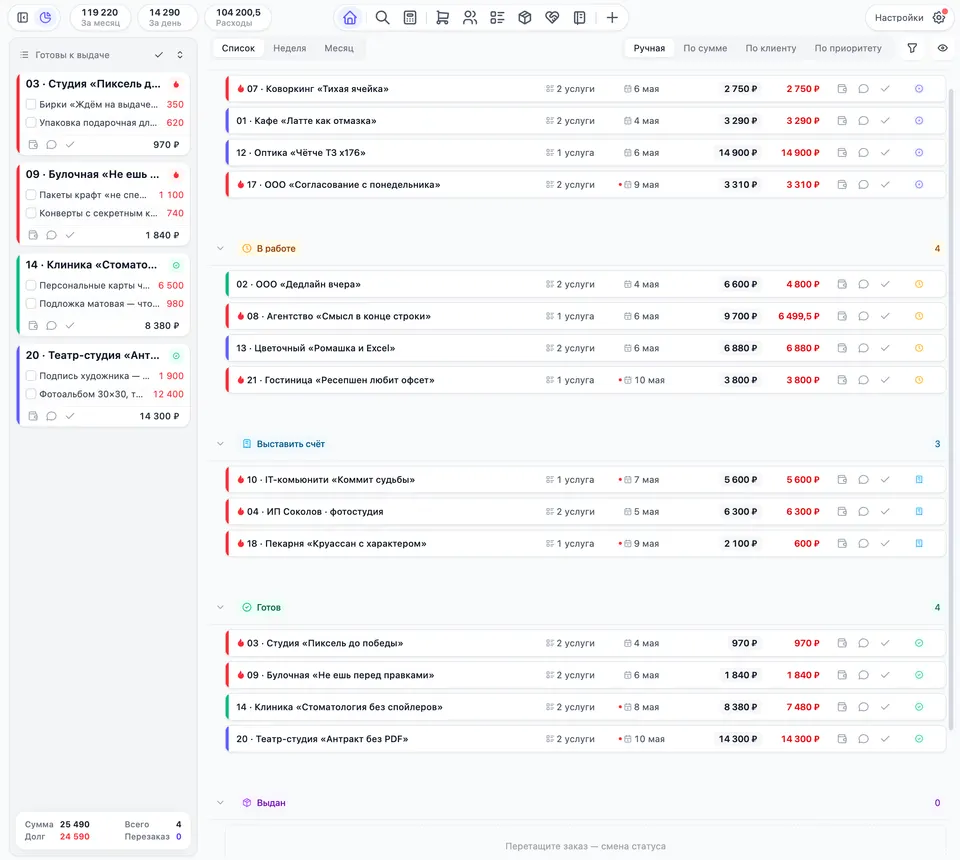Click the home icon in top toolbar
The width and height of the screenshot is (960, 860).
tap(350, 18)
